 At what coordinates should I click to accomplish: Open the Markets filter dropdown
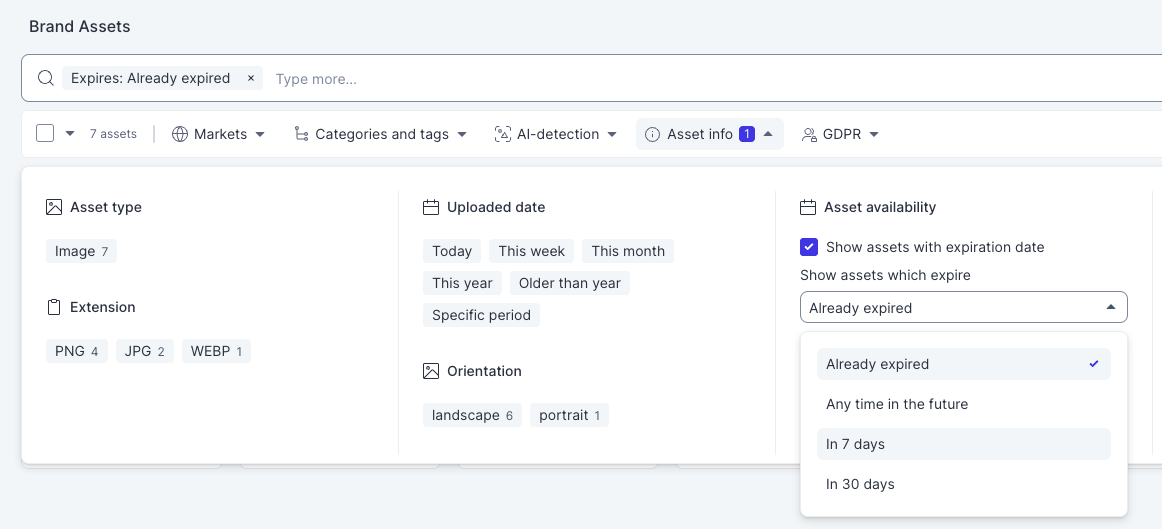219,134
